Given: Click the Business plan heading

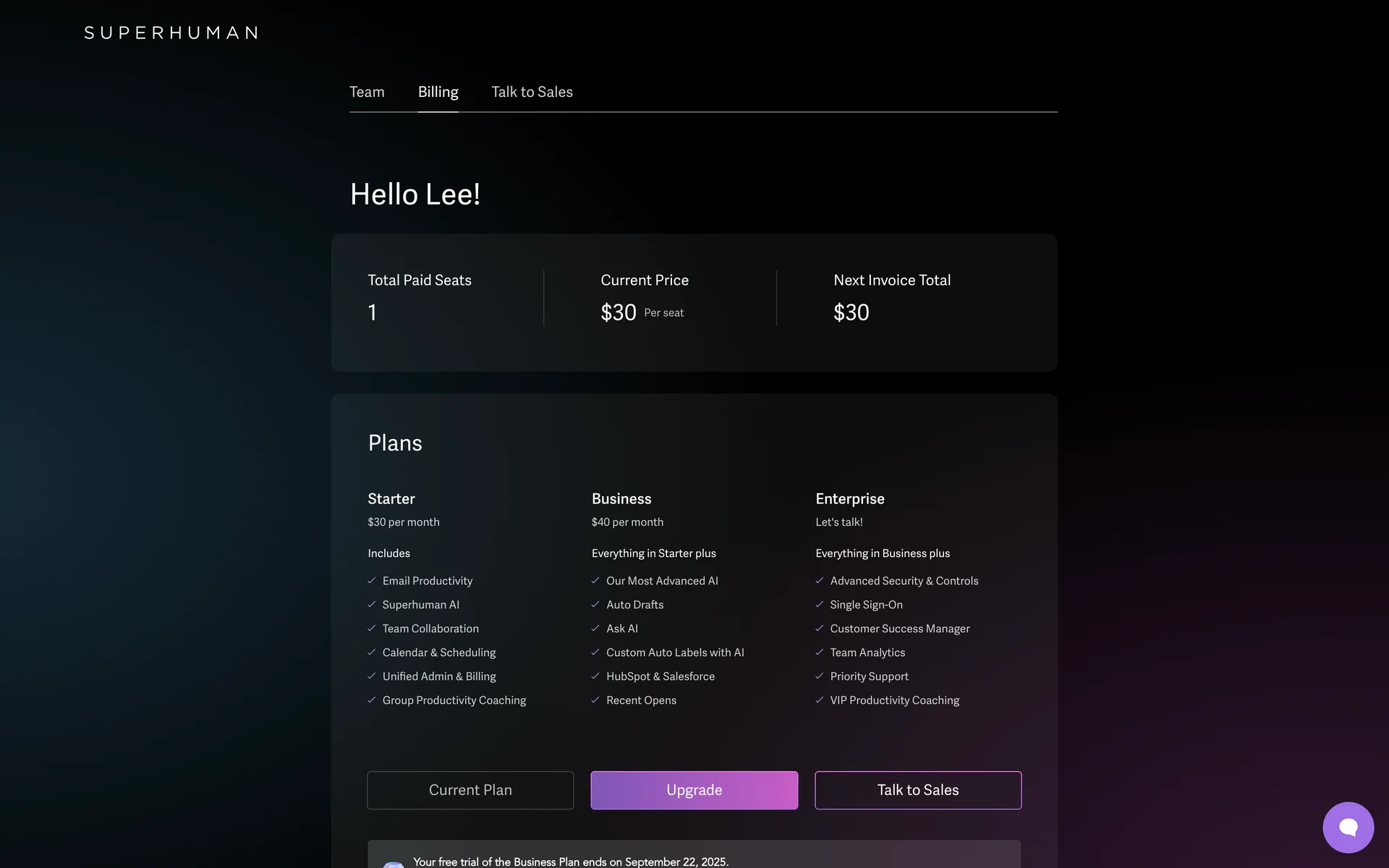Looking at the screenshot, I should pos(621,498).
